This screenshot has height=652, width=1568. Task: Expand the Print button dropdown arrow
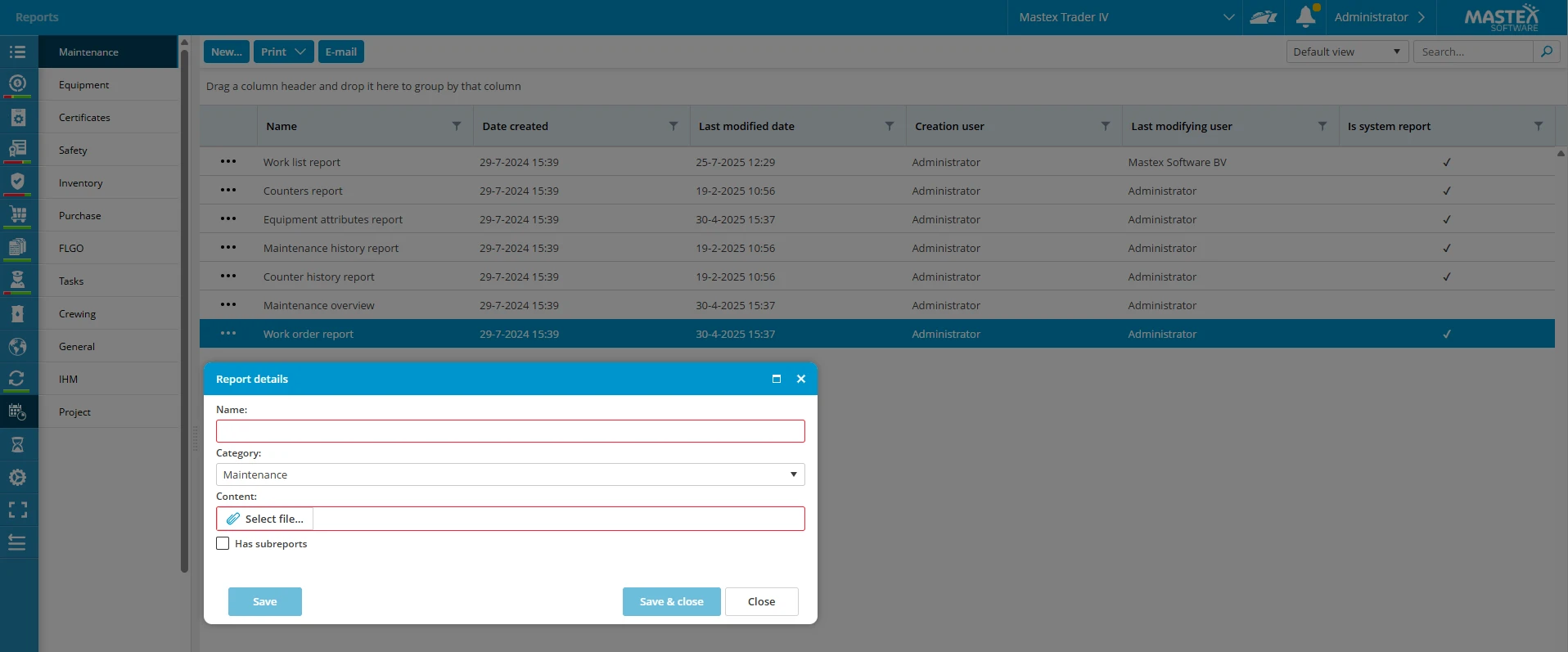pos(300,52)
